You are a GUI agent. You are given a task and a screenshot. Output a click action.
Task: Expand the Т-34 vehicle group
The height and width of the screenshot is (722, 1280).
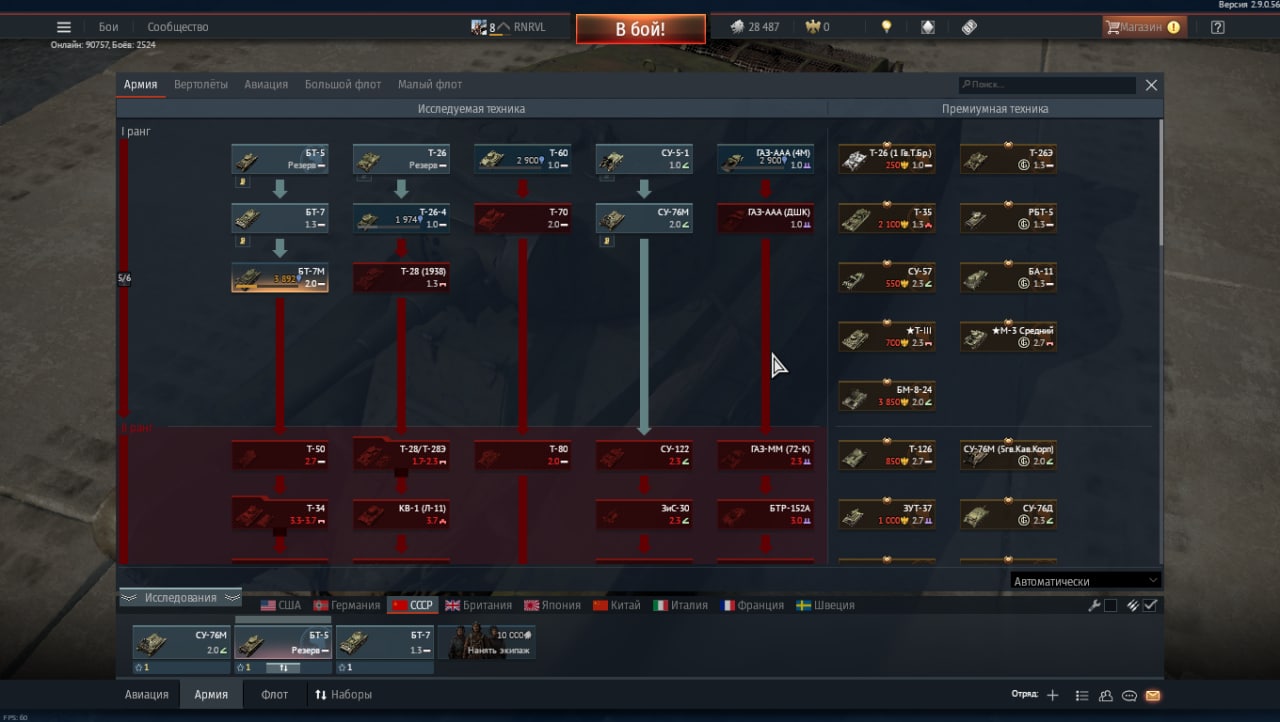pos(280,514)
